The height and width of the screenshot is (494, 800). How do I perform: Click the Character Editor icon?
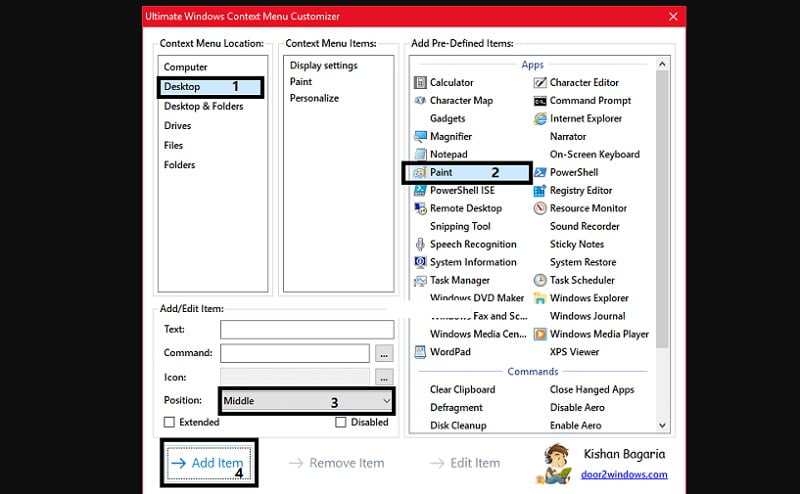tap(540, 83)
